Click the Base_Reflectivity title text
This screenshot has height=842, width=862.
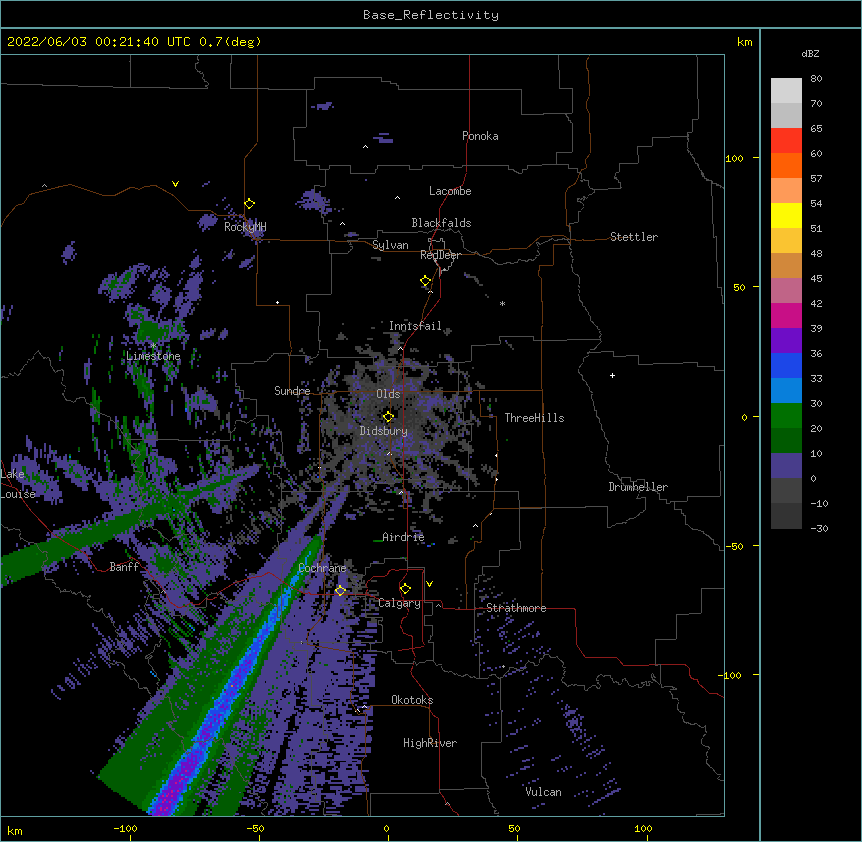coord(431,15)
